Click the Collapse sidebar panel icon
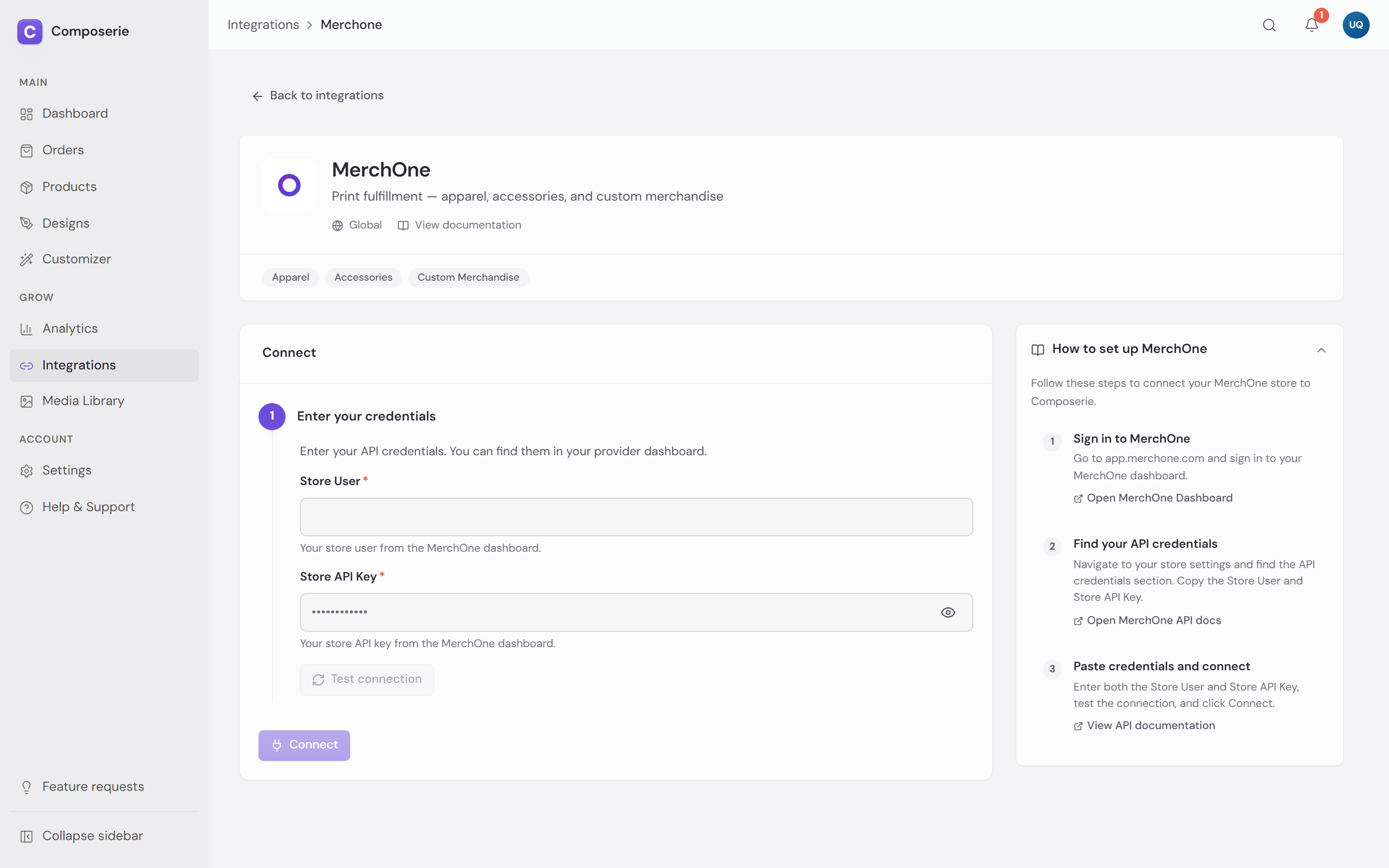The height and width of the screenshot is (868, 1389). click(x=27, y=837)
